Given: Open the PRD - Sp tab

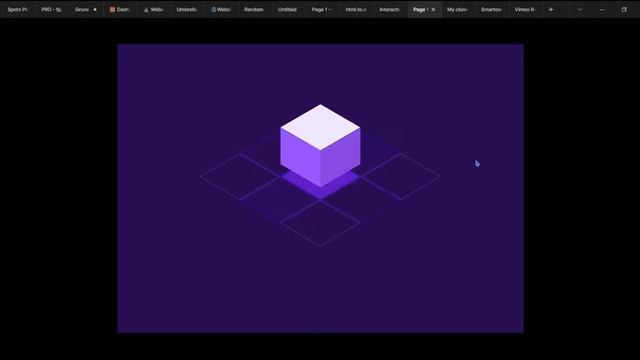Looking at the screenshot, I should point(51,9).
